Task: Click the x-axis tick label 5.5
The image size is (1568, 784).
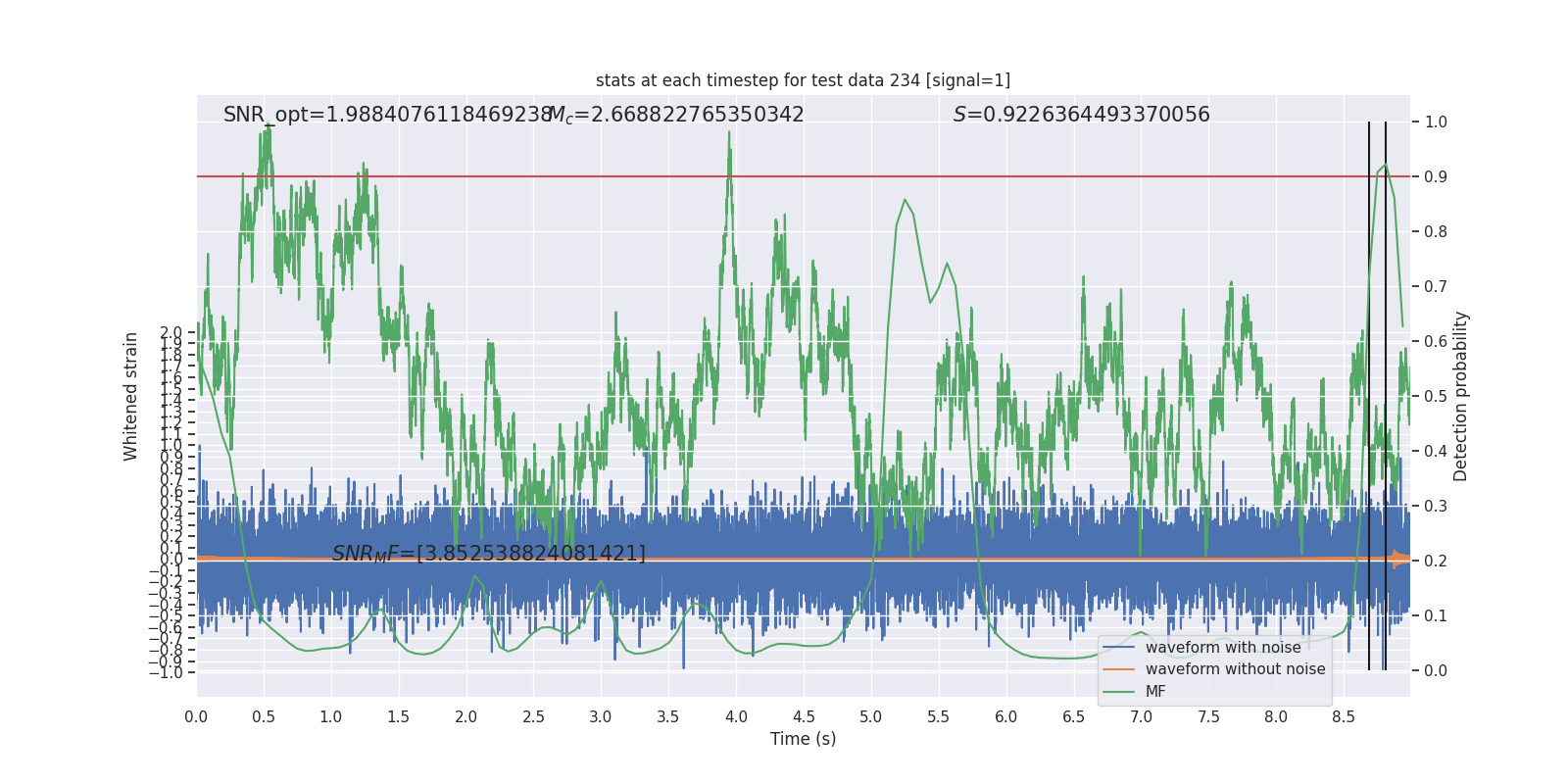Action: click(939, 716)
